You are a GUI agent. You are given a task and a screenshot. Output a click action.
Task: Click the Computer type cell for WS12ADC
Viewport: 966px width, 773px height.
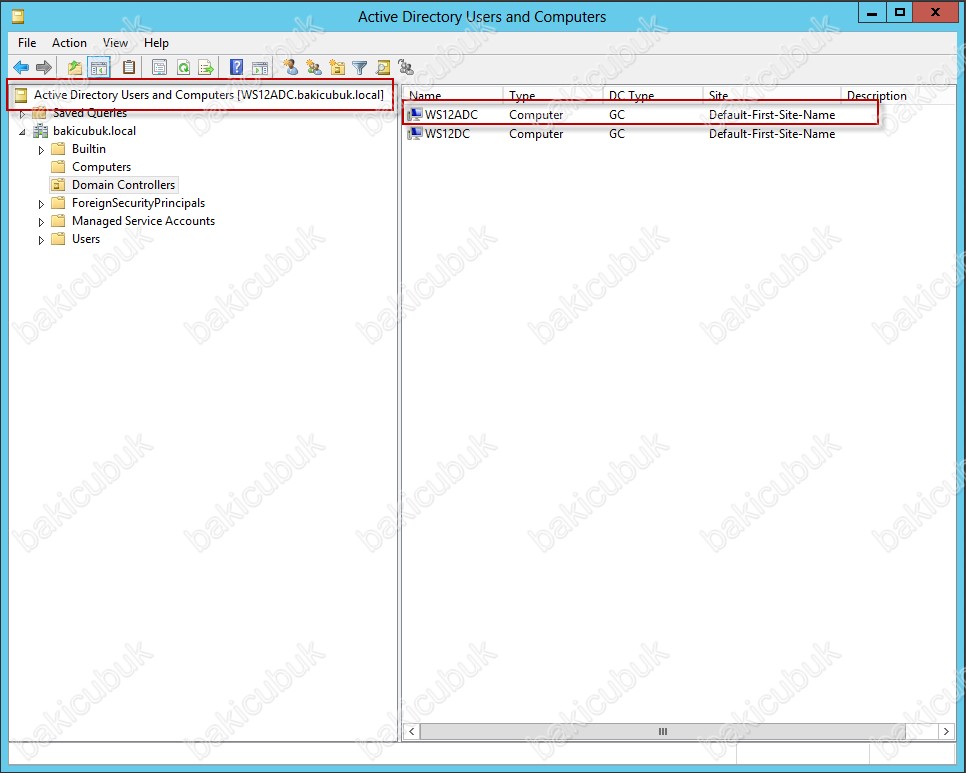(x=536, y=115)
